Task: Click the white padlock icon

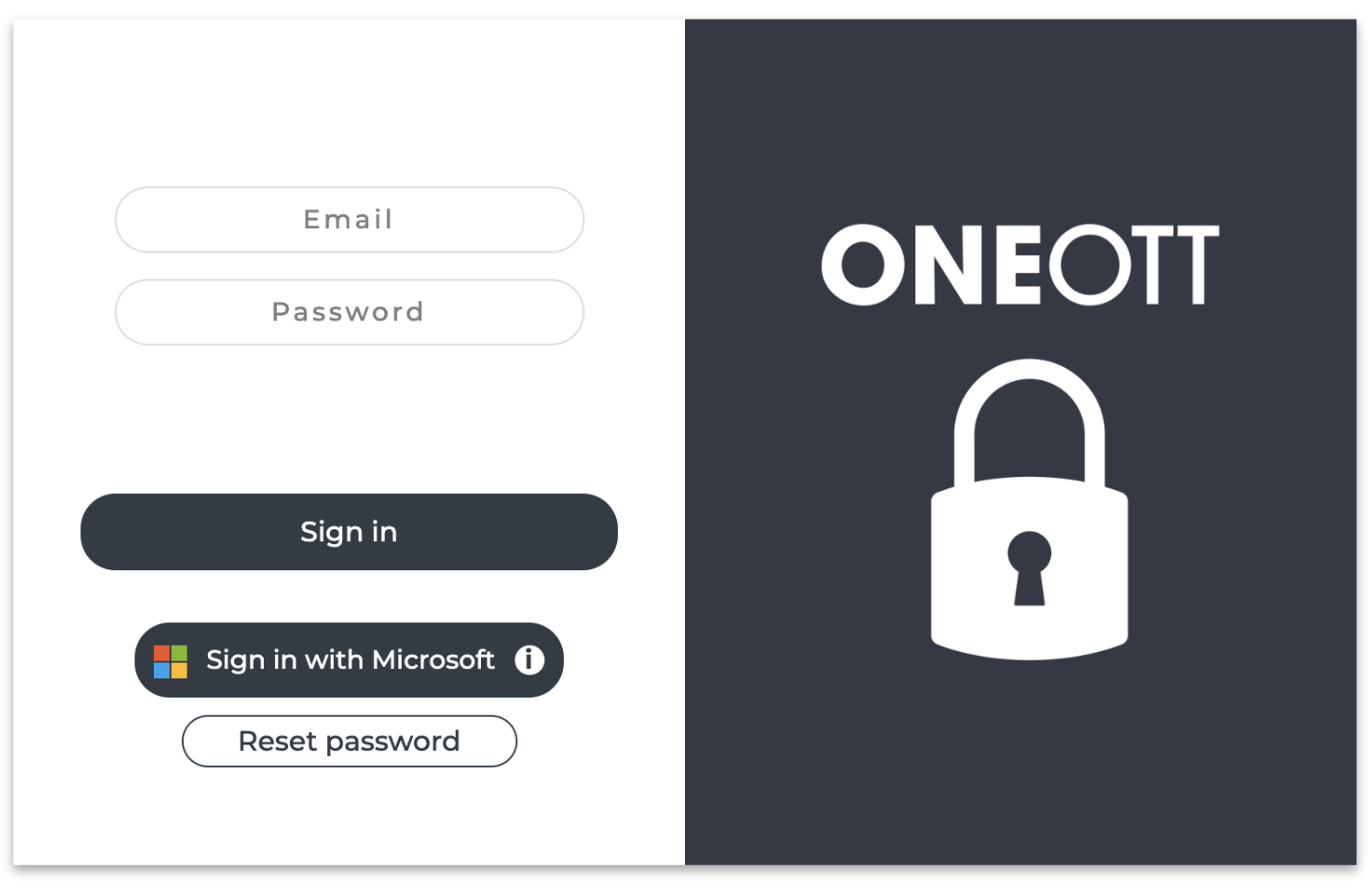Action: [1029, 559]
